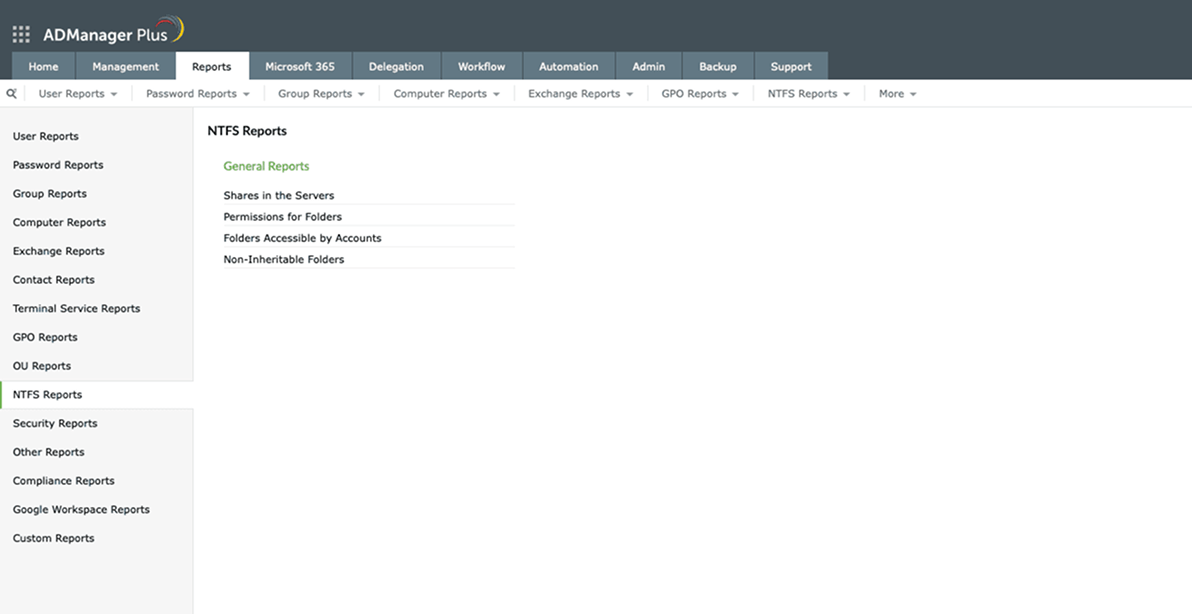Expand the Exchange Reports dropdown

[x=580, y=93]
